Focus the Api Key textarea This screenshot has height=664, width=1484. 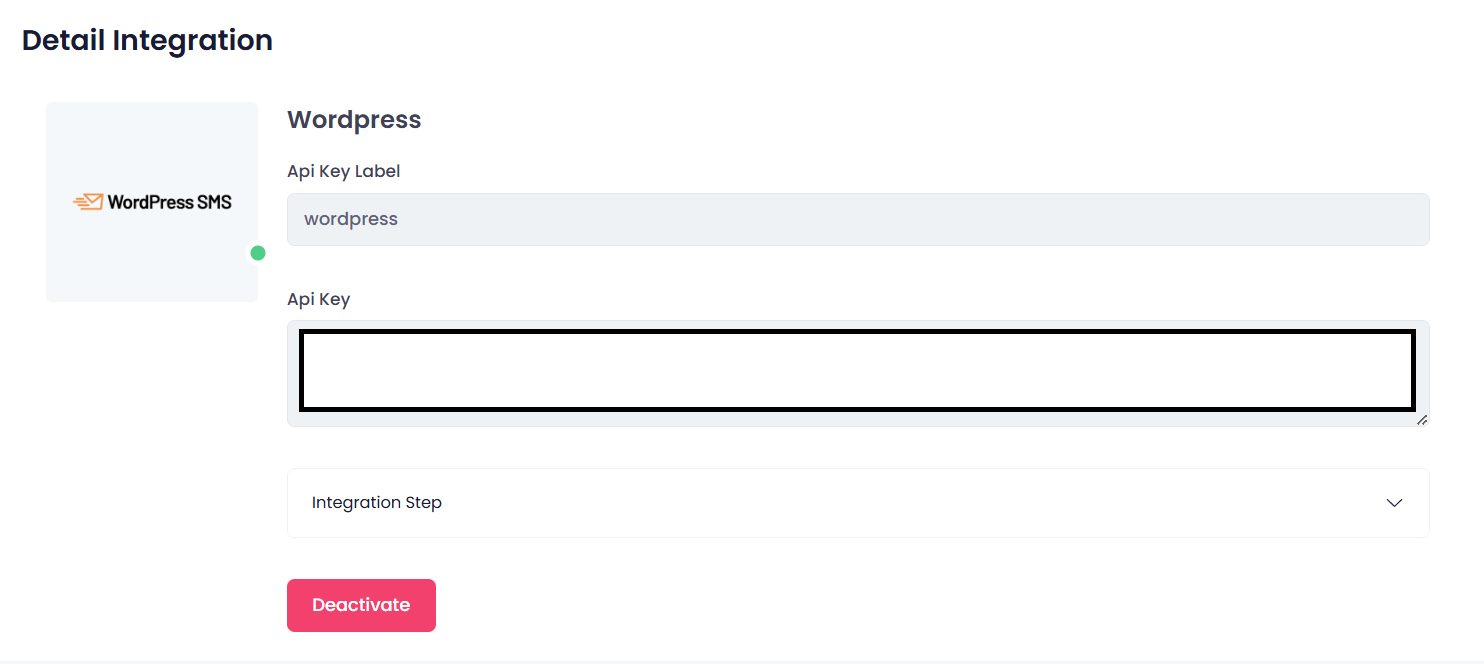pyautogui.click(x=858, y=374)
